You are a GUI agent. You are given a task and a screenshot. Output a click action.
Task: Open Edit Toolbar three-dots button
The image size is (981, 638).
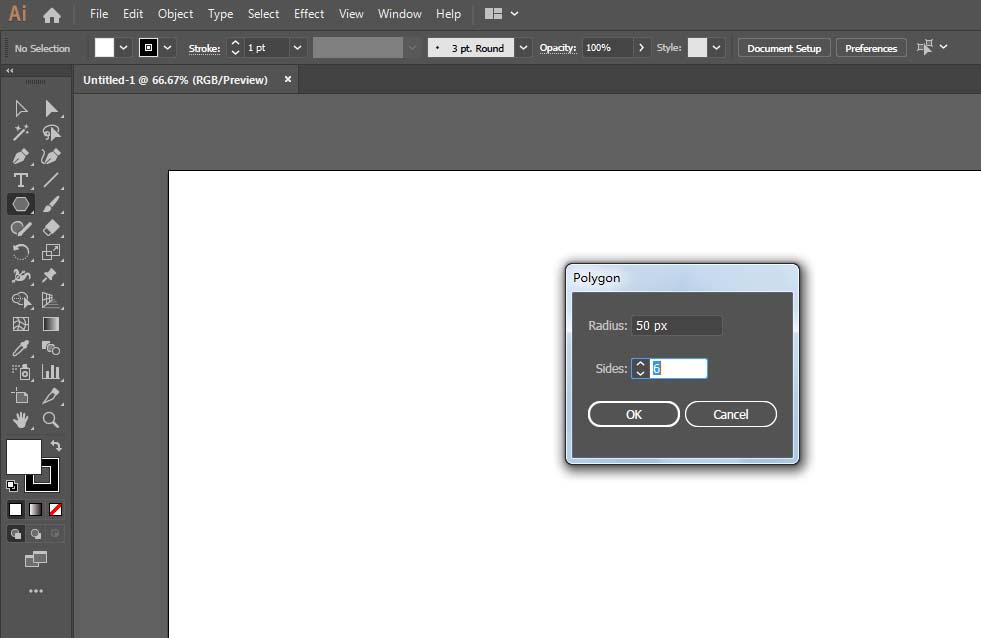36,591
